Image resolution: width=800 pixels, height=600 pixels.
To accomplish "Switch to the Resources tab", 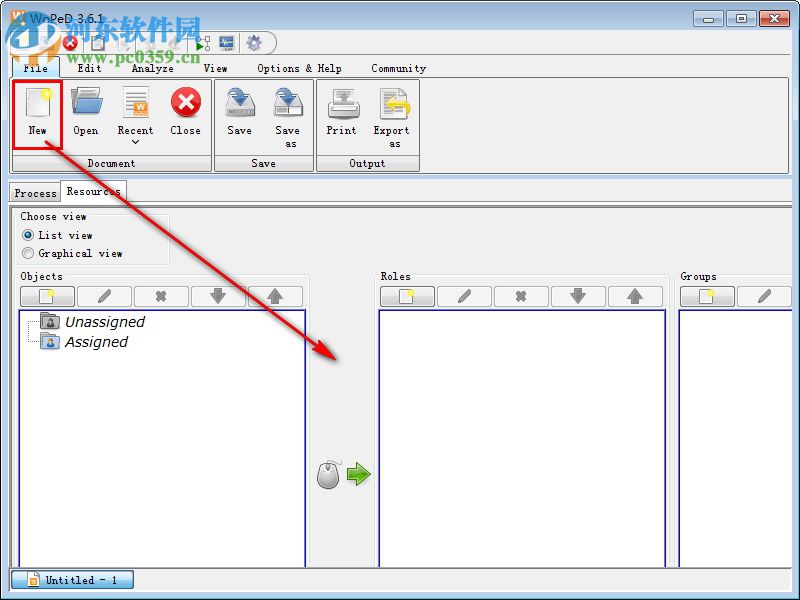I will tap(93, 191).
